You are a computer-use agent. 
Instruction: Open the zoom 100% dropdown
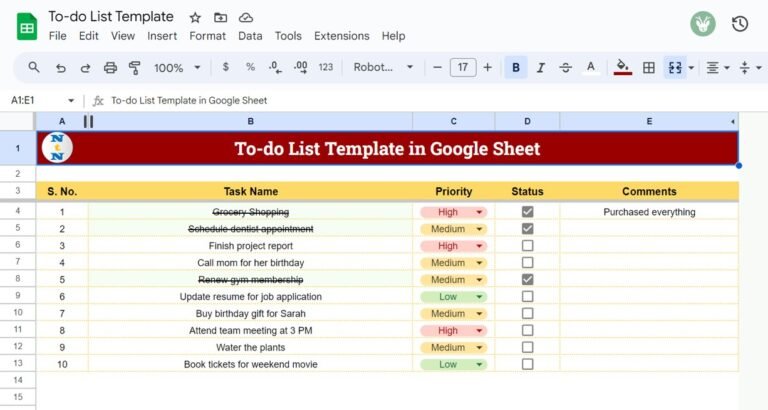[177, 68]
